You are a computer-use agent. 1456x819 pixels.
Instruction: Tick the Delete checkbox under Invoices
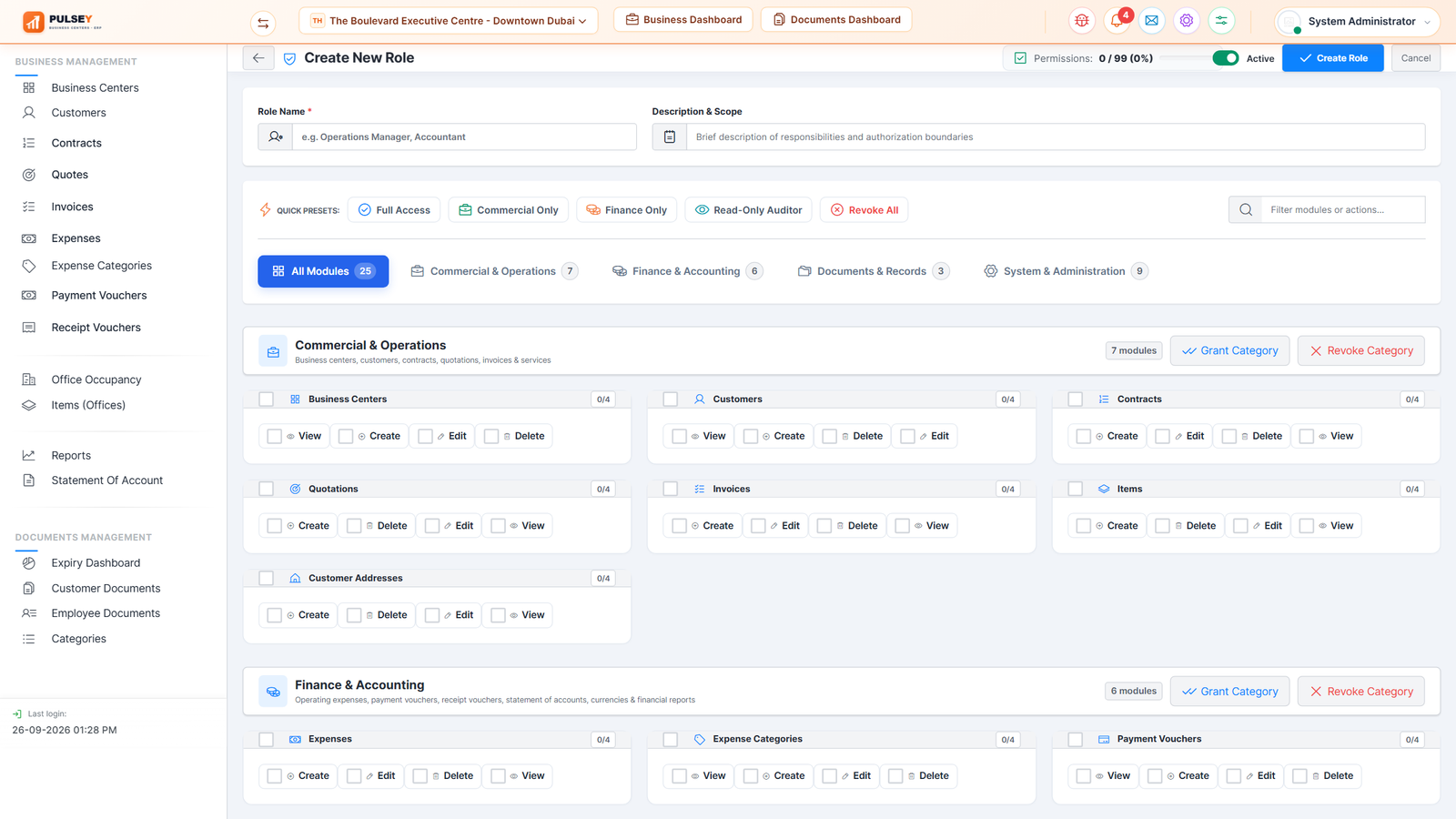824,526
